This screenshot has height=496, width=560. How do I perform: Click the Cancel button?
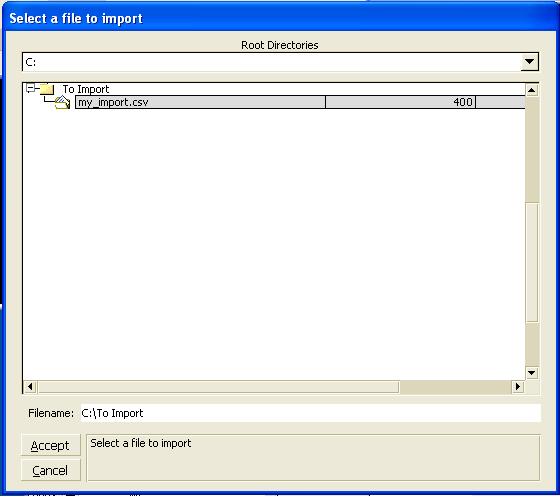click(x=50, y=470)
